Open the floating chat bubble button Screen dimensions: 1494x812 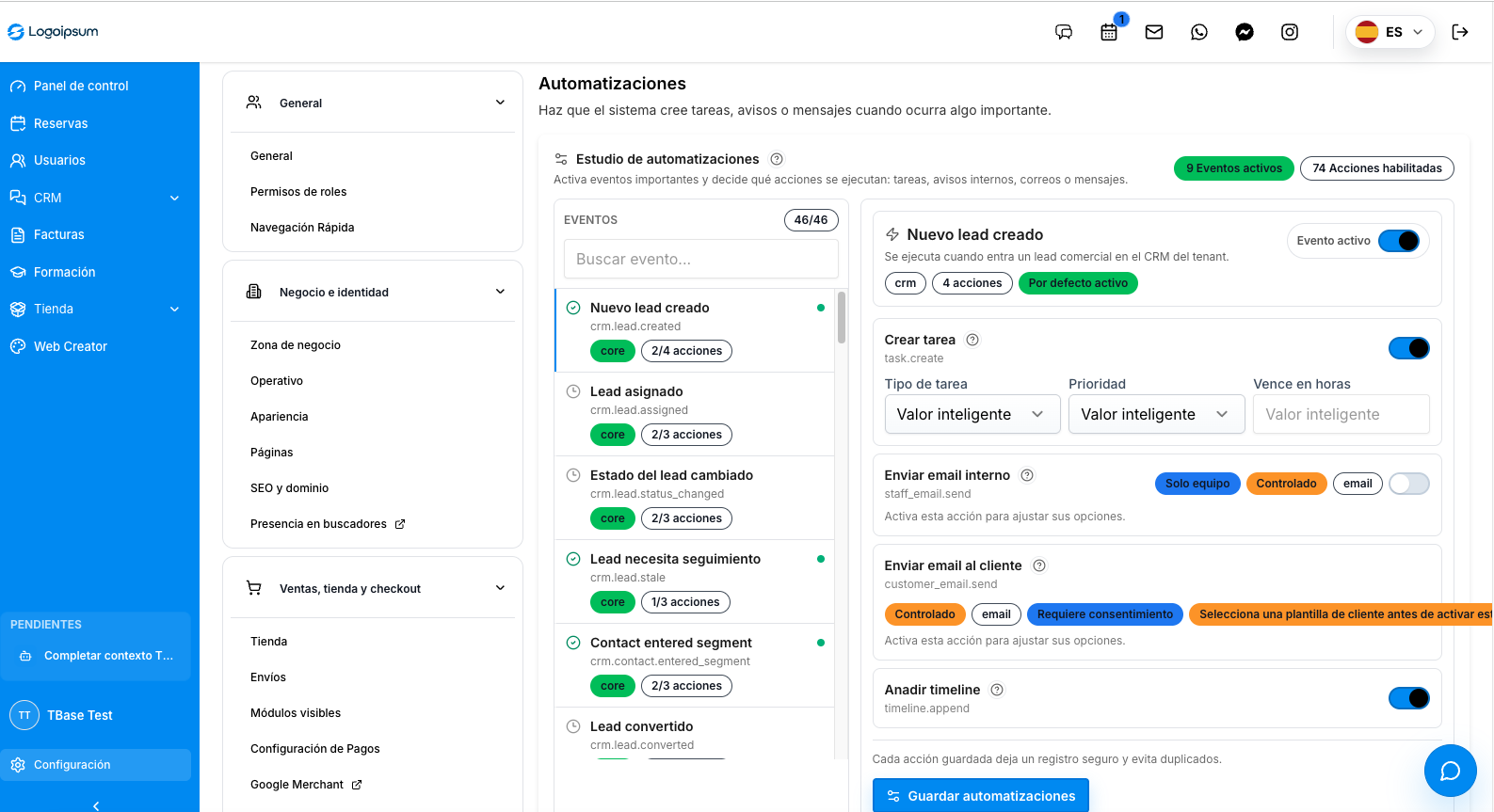tap(1451, 771)
